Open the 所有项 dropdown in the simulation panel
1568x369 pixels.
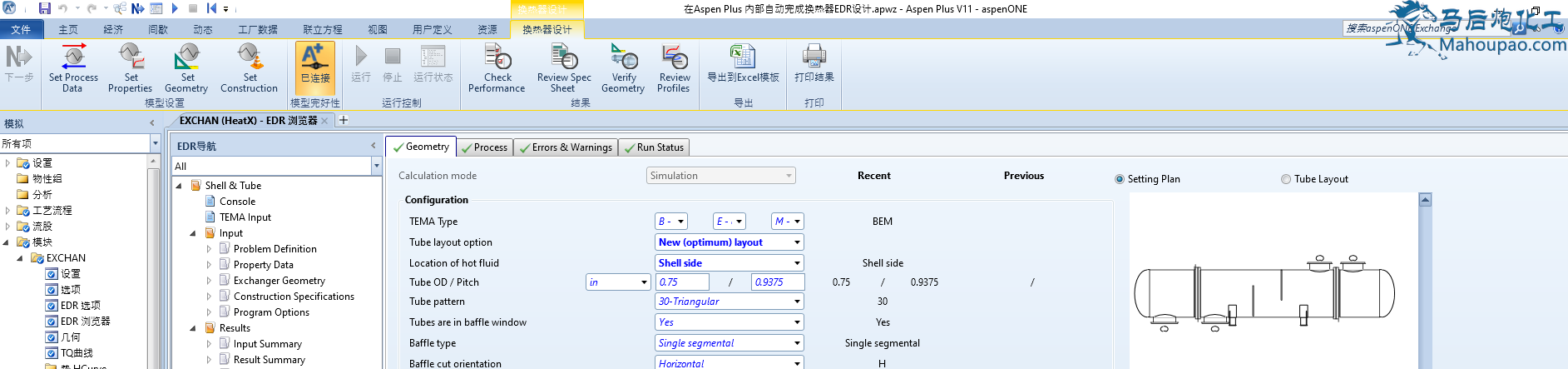tap(155, 143)
